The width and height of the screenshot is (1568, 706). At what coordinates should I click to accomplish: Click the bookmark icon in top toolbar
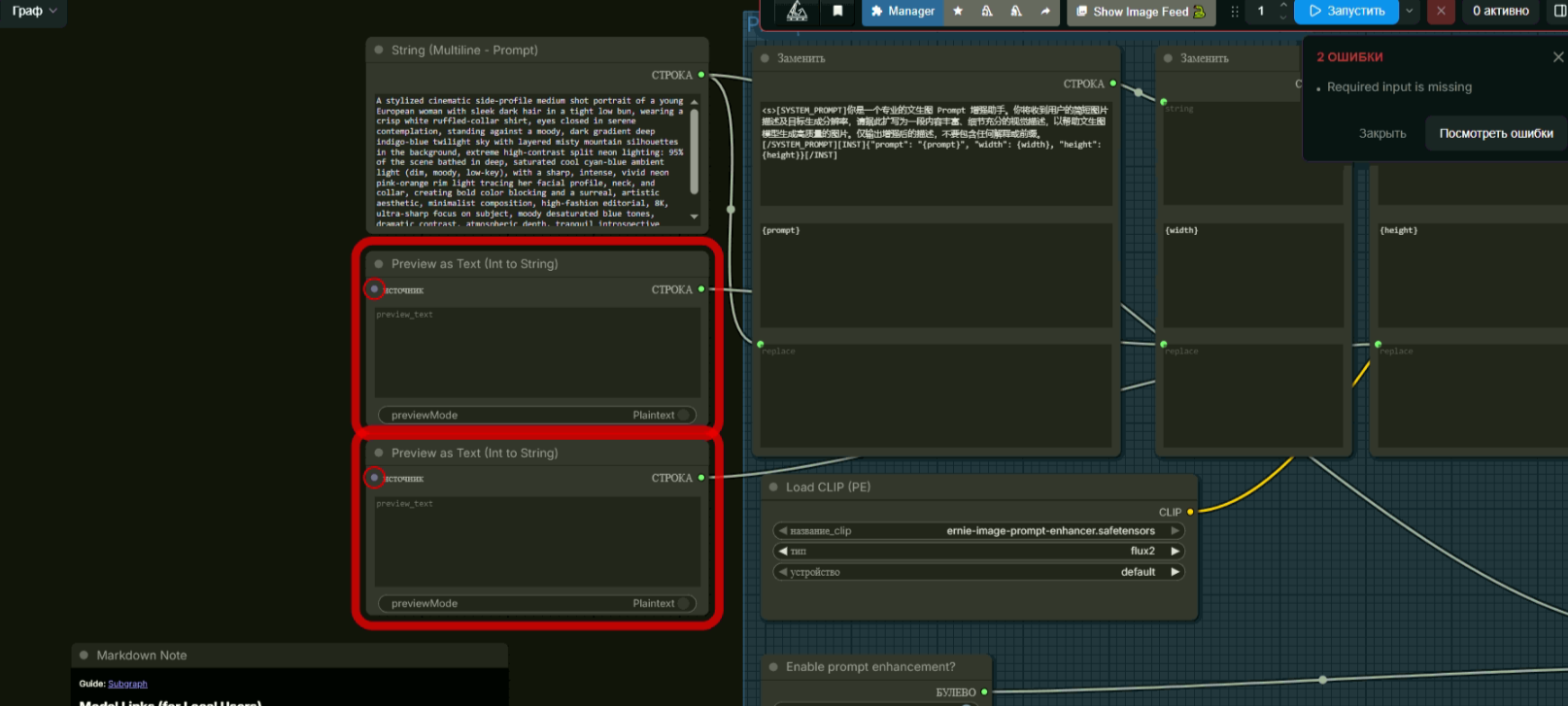[837, 11]
